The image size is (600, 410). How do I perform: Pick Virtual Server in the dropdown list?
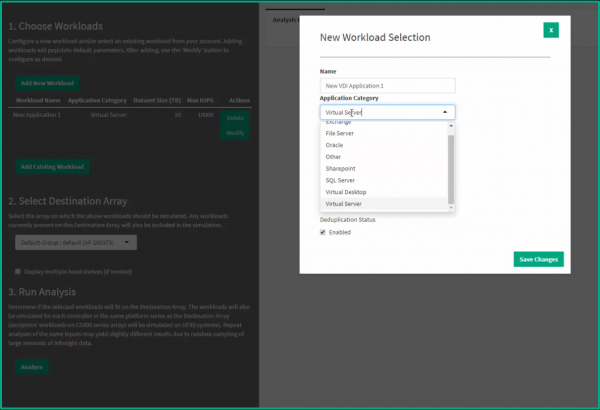tap(345, 204)
